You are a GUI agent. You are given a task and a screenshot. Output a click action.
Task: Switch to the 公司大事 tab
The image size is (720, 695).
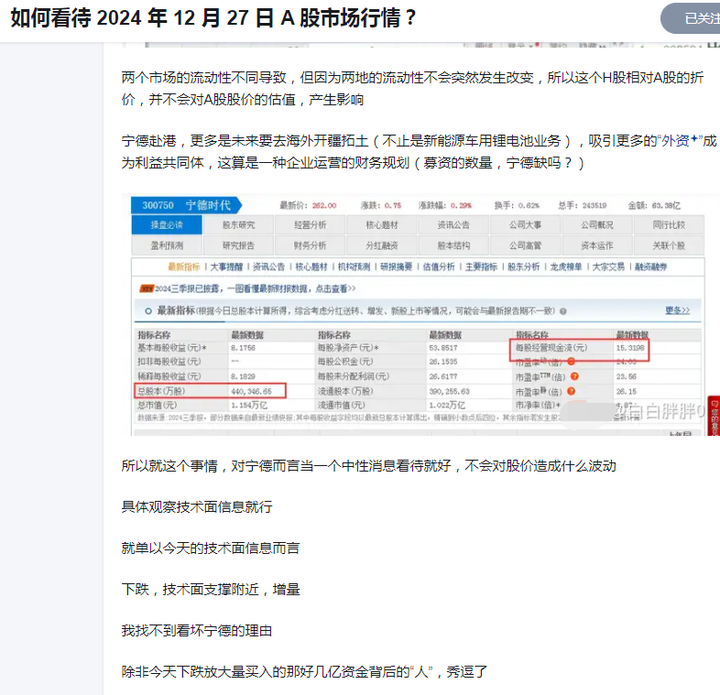coord(525,225)
